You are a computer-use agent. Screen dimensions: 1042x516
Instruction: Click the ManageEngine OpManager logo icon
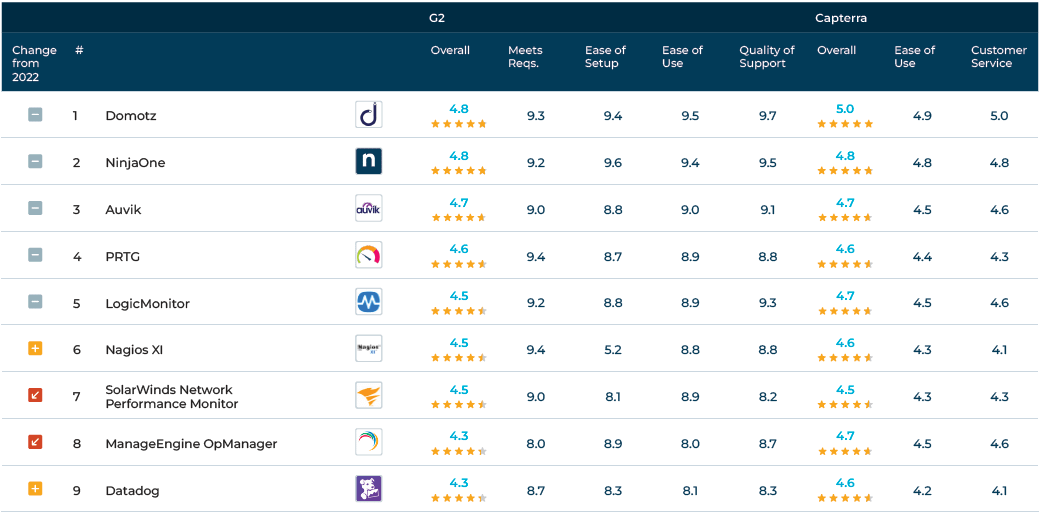[368, 442]
